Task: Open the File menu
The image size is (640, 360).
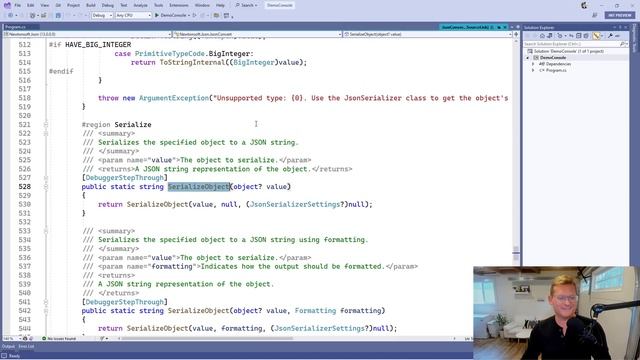Action: click(x=18, y=5)
